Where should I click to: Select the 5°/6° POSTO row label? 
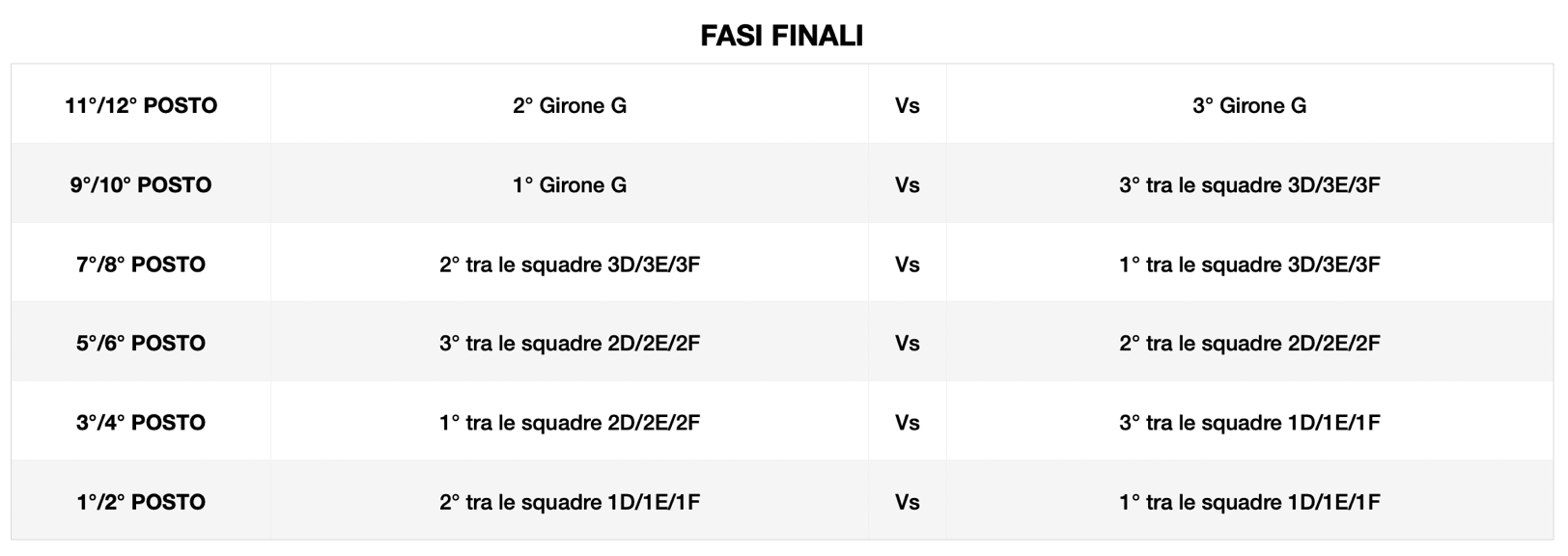tap(141, 343)
